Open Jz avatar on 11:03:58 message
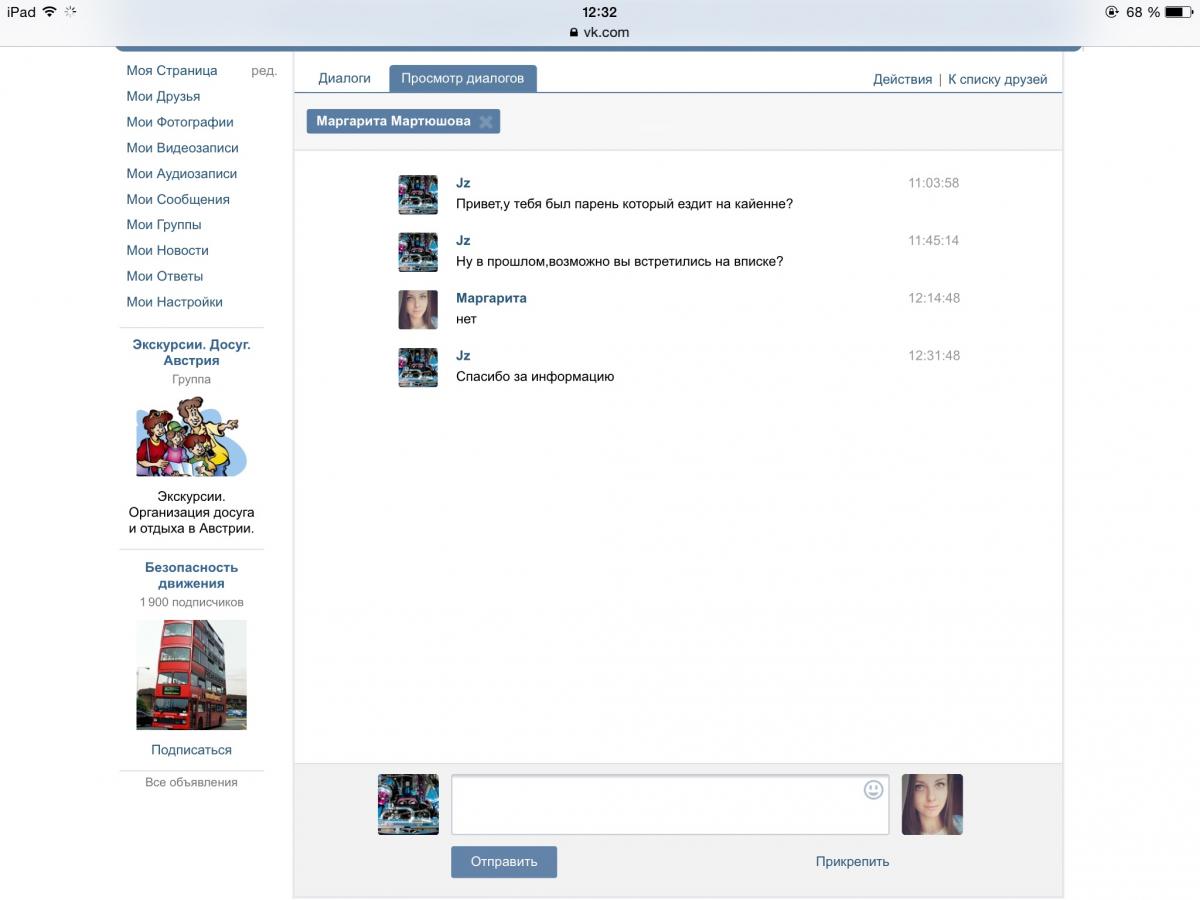 (x=418, y=194)
